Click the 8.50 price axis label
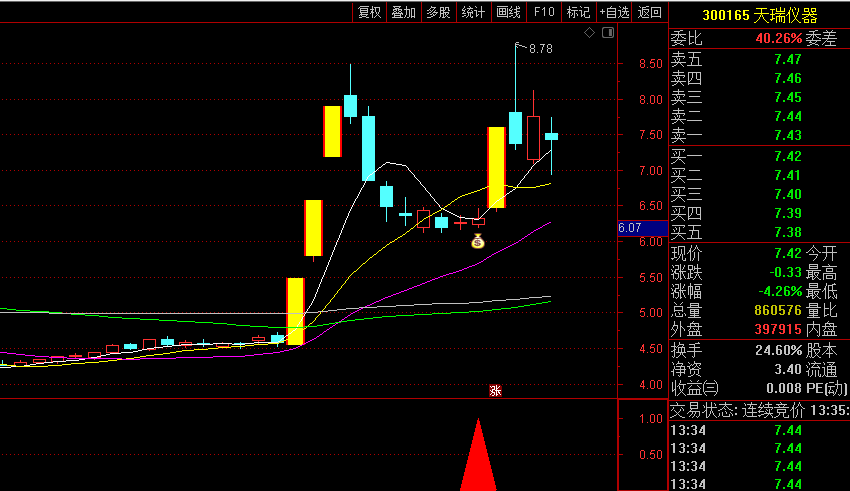 tap(651, 64)
